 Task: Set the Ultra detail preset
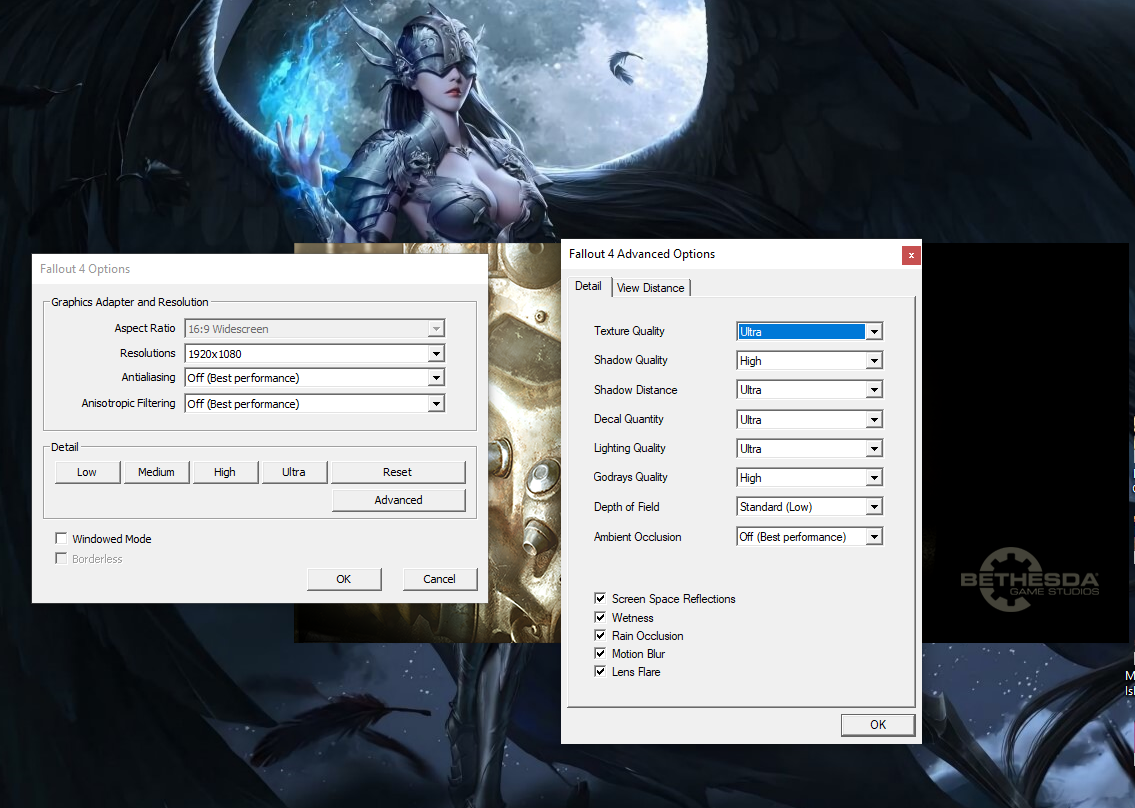click(x=294, y=472)
